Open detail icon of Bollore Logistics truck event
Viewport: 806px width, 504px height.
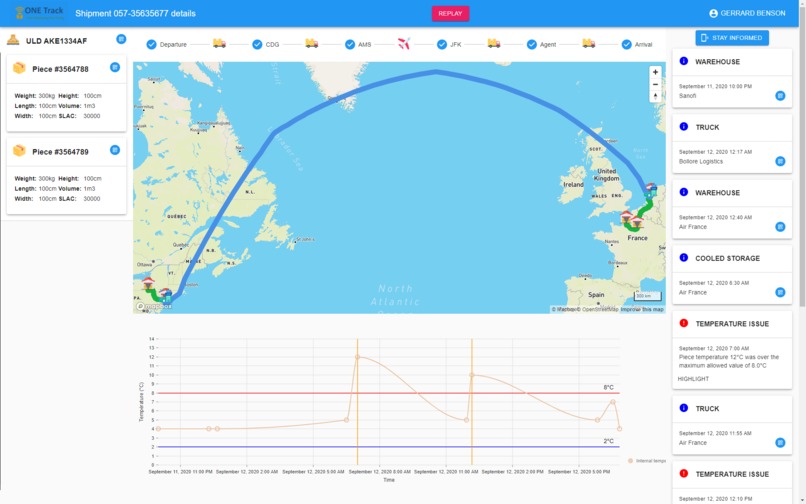[780, 161]
